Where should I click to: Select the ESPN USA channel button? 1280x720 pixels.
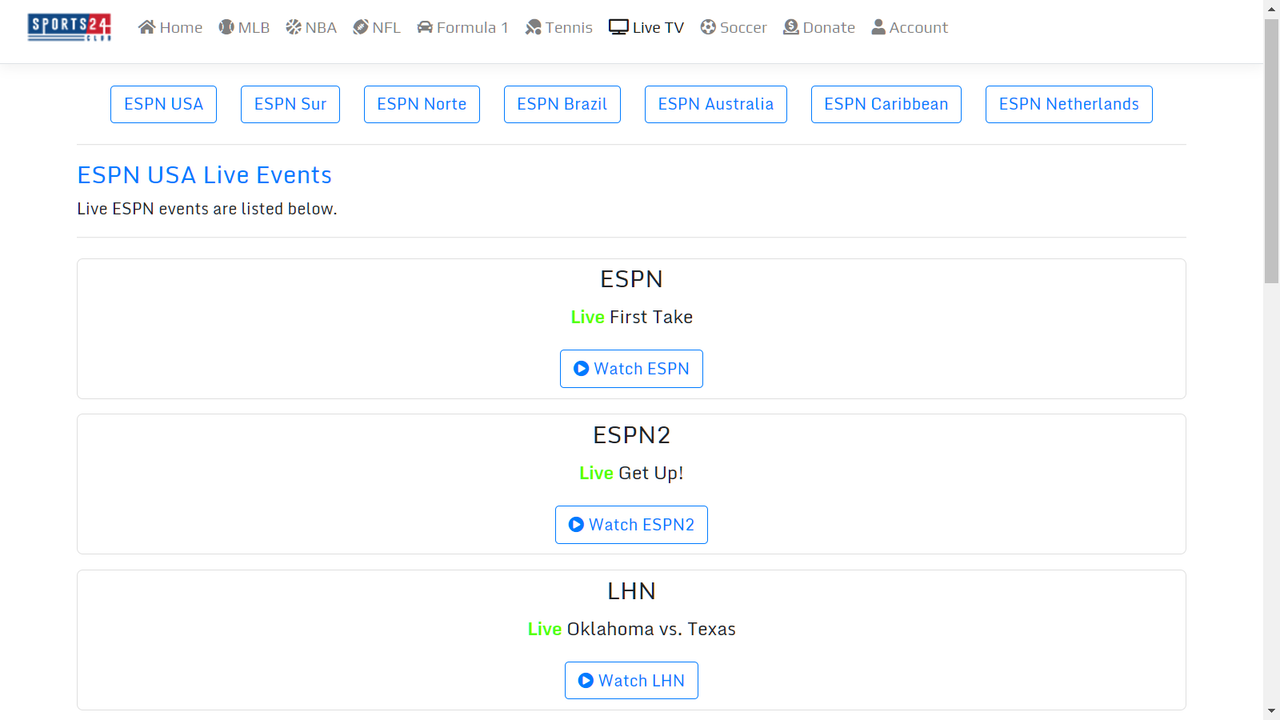point(163,104)
